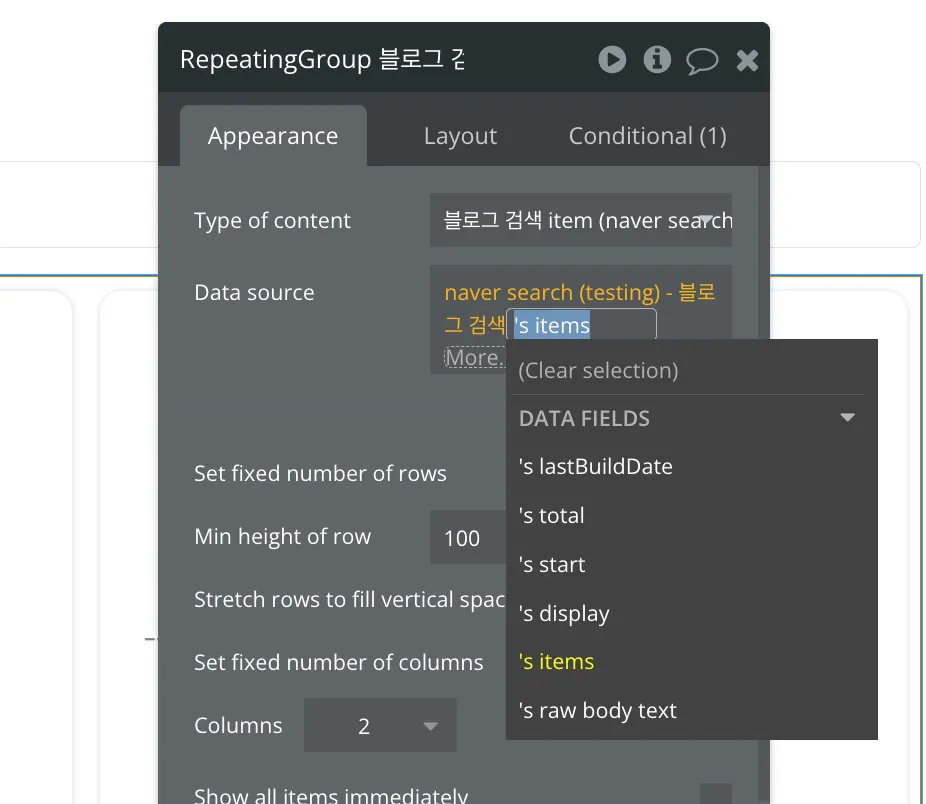The image size is (926, 804).
Task: Select 's raw body text option
Action: pyautogui.click(x=598, y=710)
